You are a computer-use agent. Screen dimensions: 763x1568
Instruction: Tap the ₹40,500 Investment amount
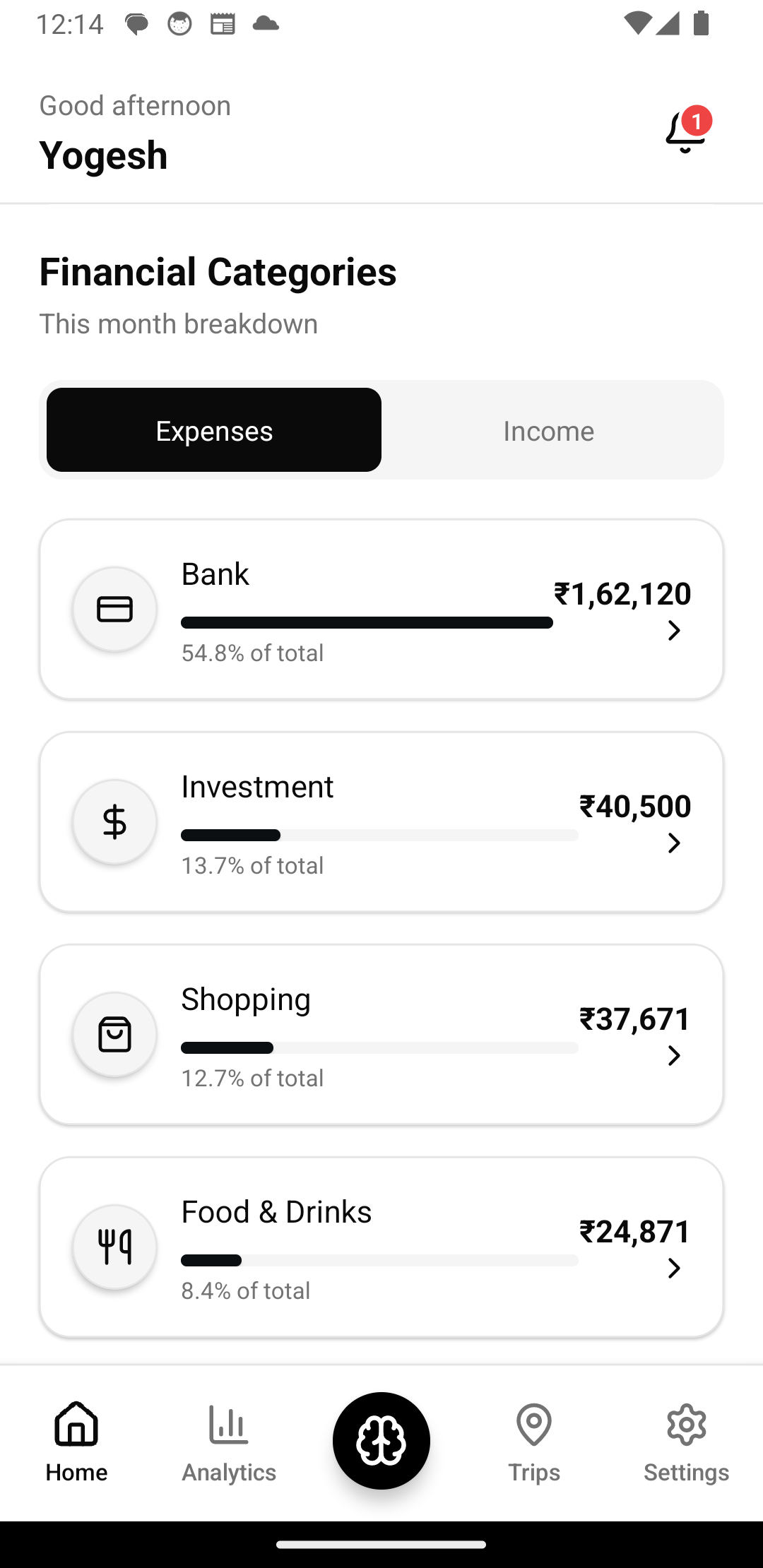pos(635,806)
